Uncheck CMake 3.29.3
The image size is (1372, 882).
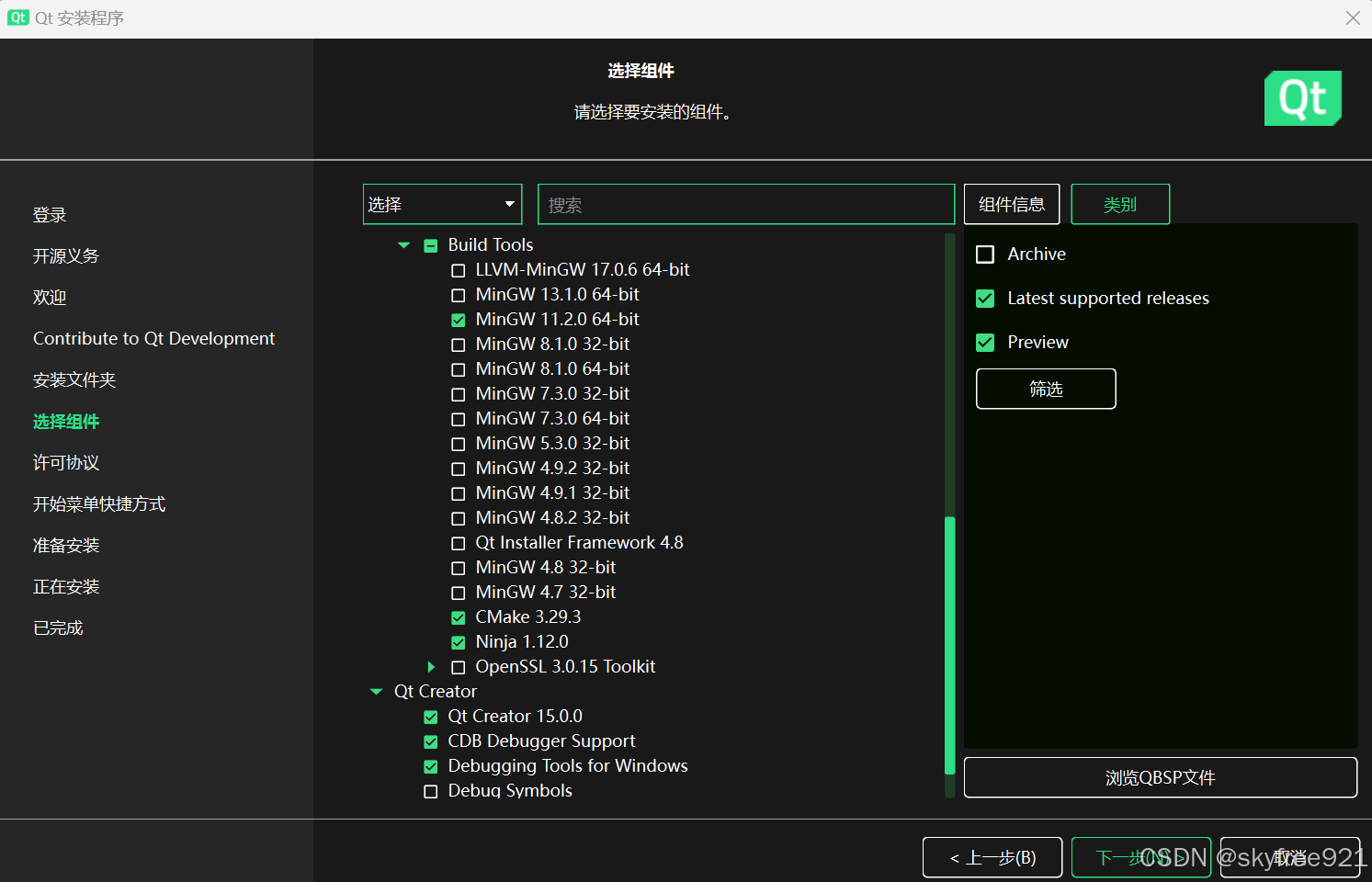[459, 617]
